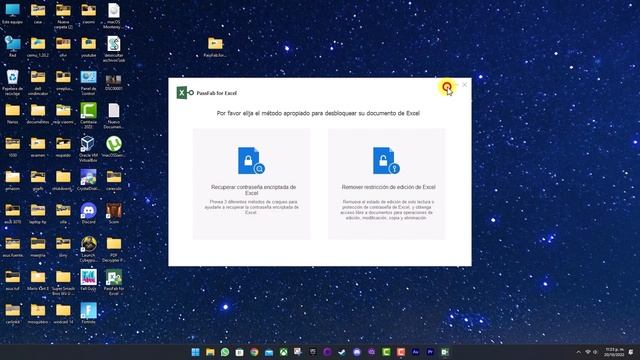Close the PassFab for Excel window

pyautogui.click(x=464, y=85)
